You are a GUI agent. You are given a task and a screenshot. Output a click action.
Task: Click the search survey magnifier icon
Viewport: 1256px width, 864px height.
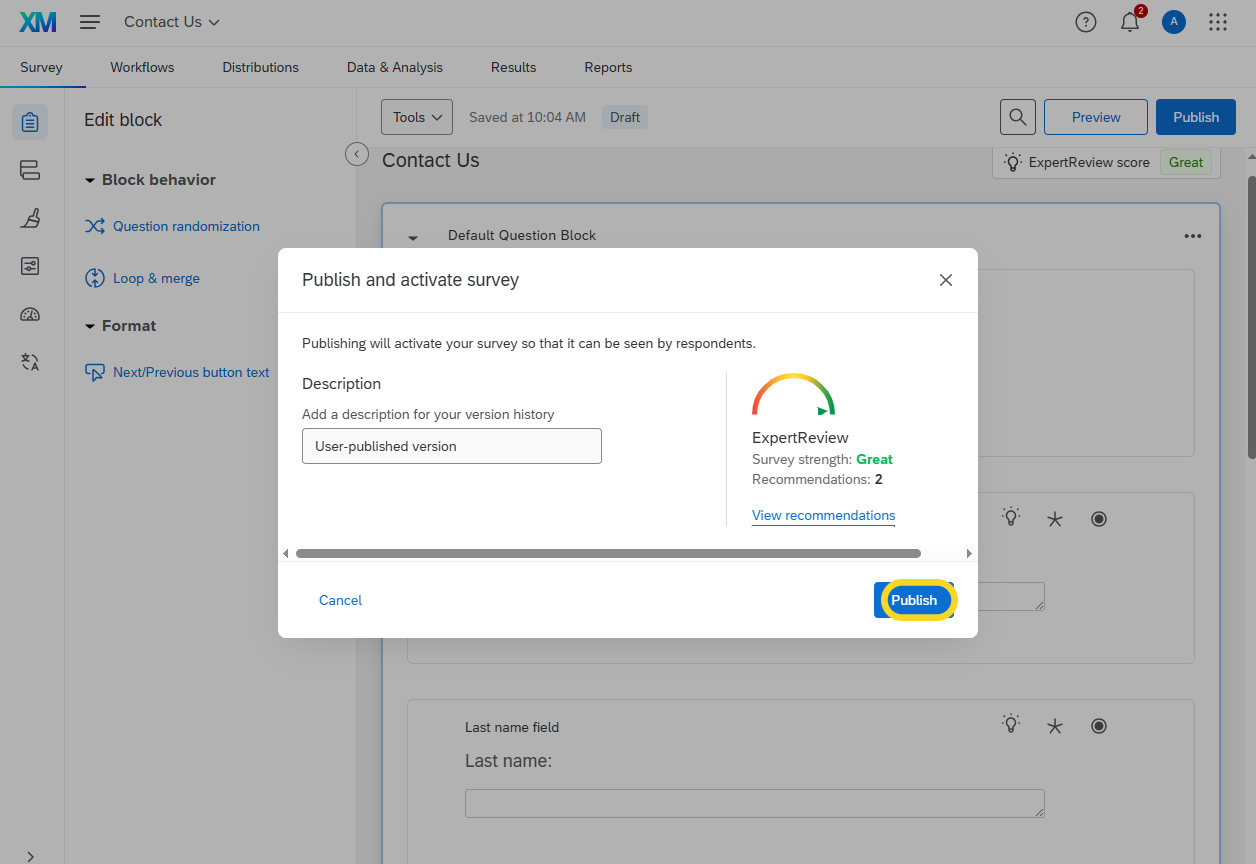(1017, 117)
